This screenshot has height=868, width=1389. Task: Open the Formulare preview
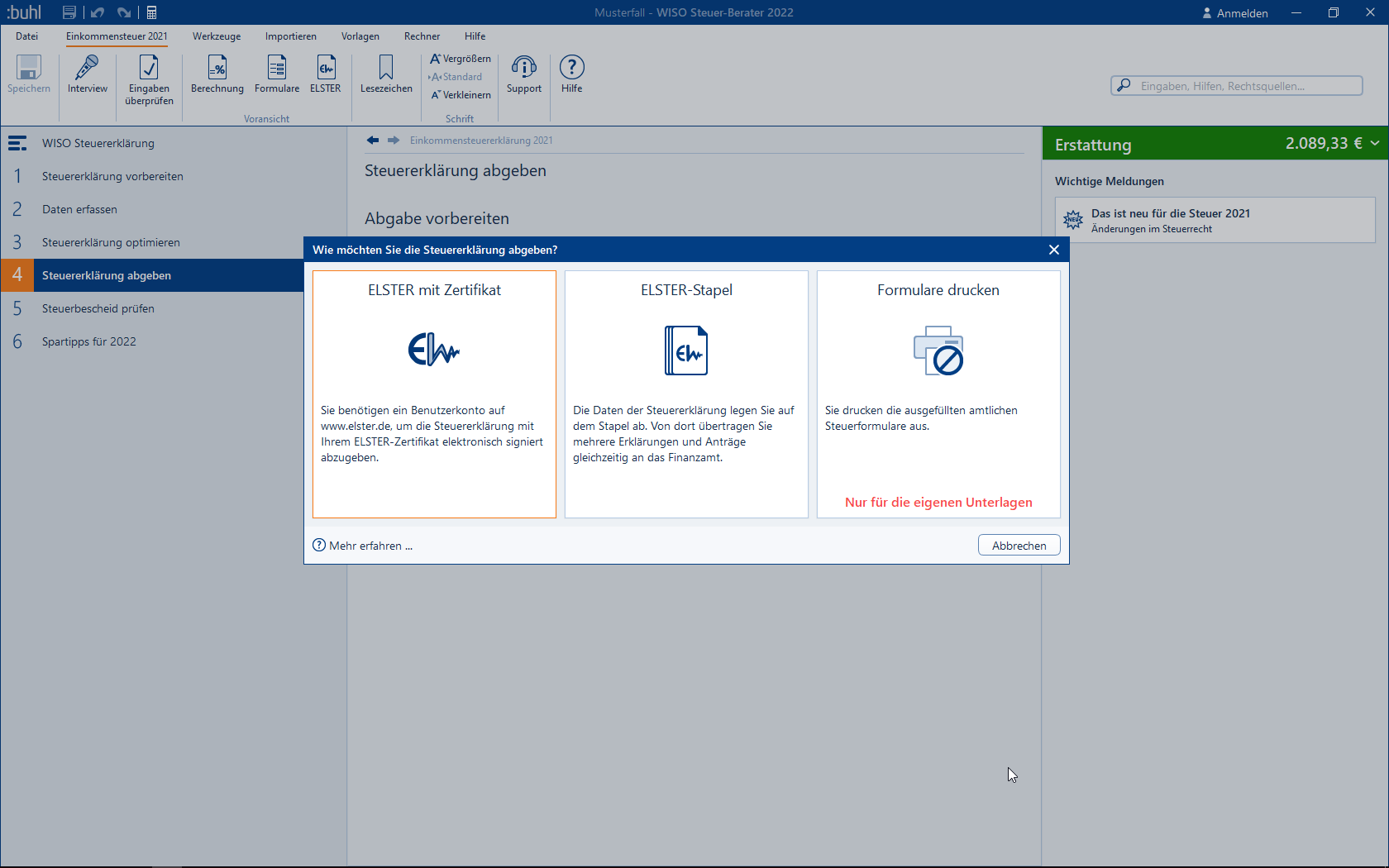pos(277,74)
